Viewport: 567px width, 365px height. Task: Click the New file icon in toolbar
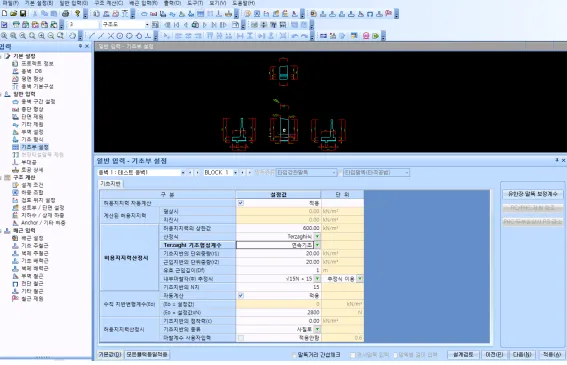4,14
